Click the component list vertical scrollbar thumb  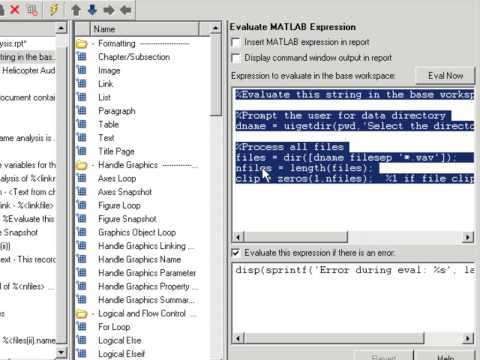click(x=216, y=76)
